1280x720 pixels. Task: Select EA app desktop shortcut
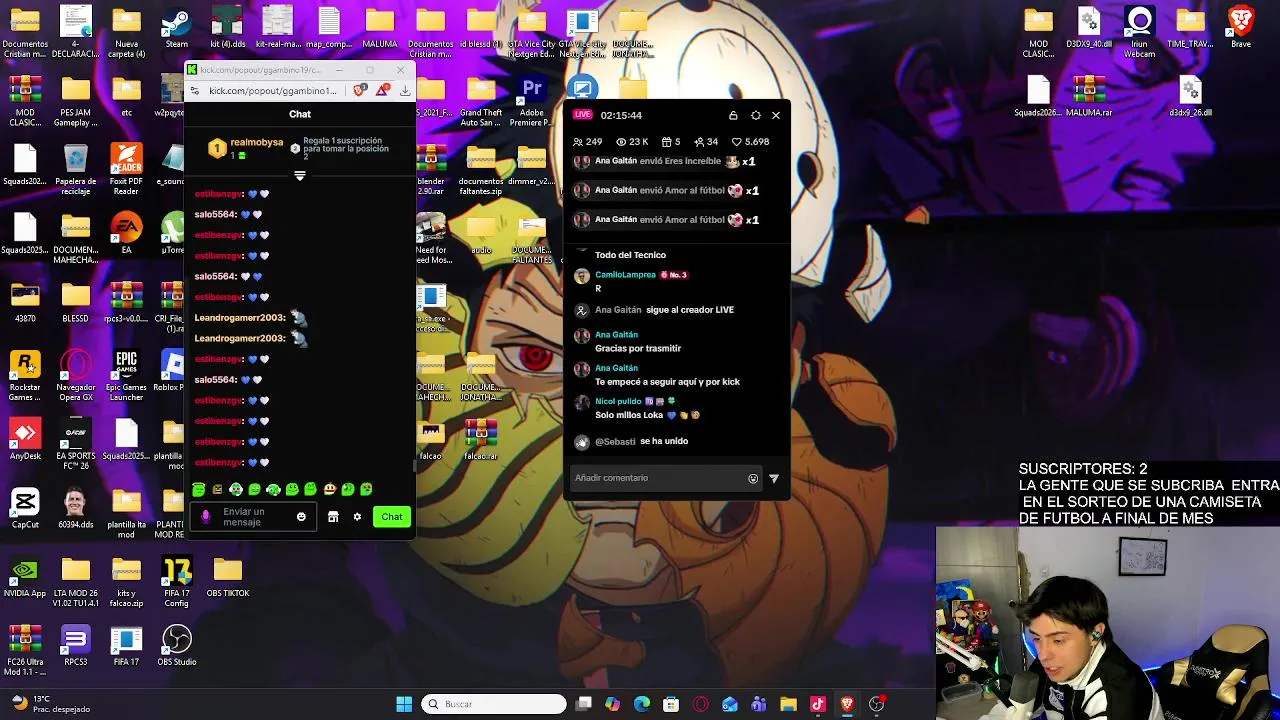126,234
